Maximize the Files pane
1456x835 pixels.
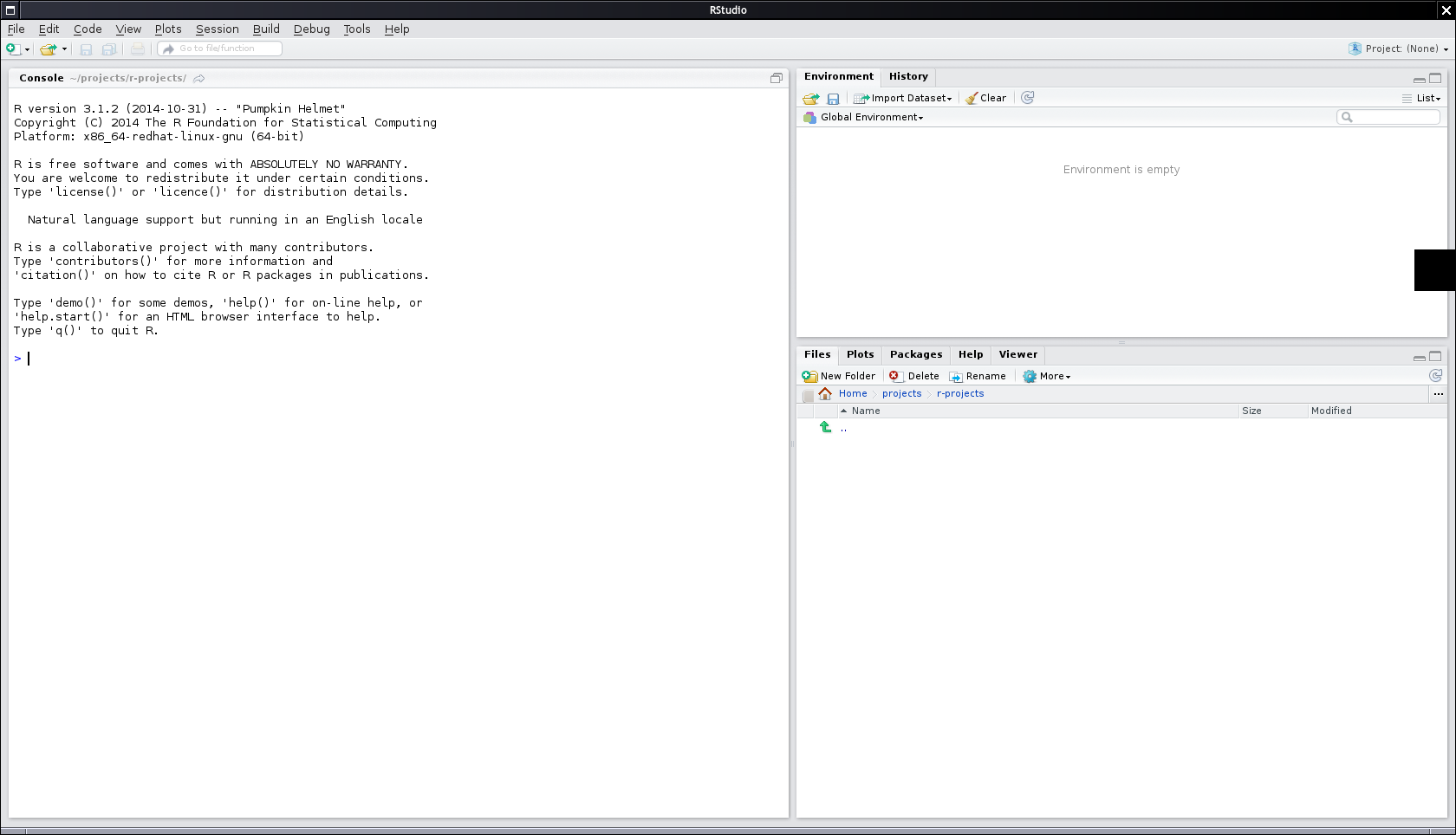[x=1435, y=356]
